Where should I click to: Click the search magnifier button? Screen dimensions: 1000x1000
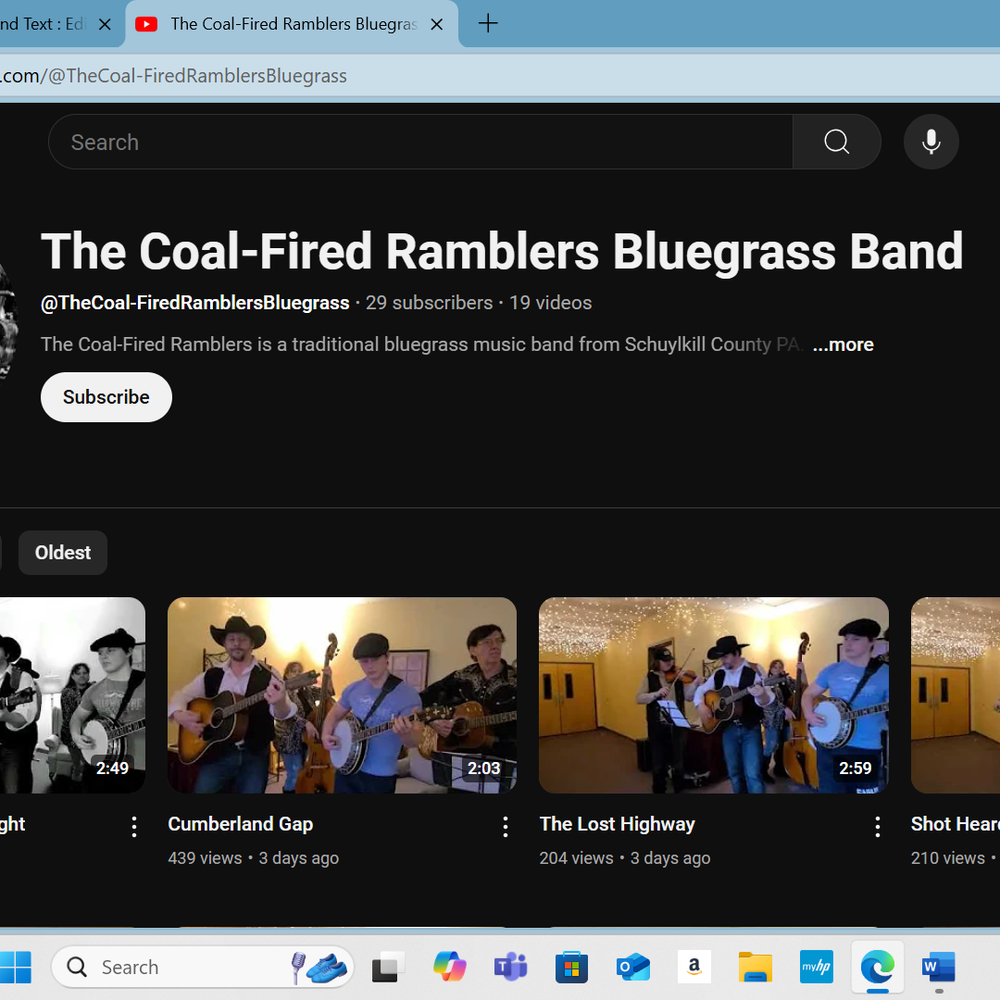pos(836,142)
